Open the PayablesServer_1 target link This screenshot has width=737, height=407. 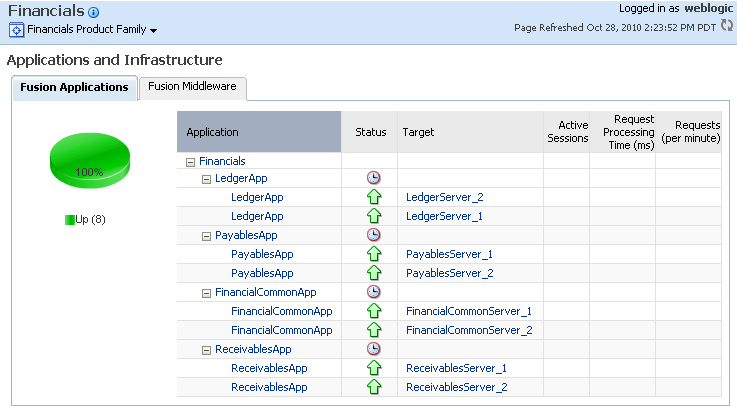pos(449,254)
